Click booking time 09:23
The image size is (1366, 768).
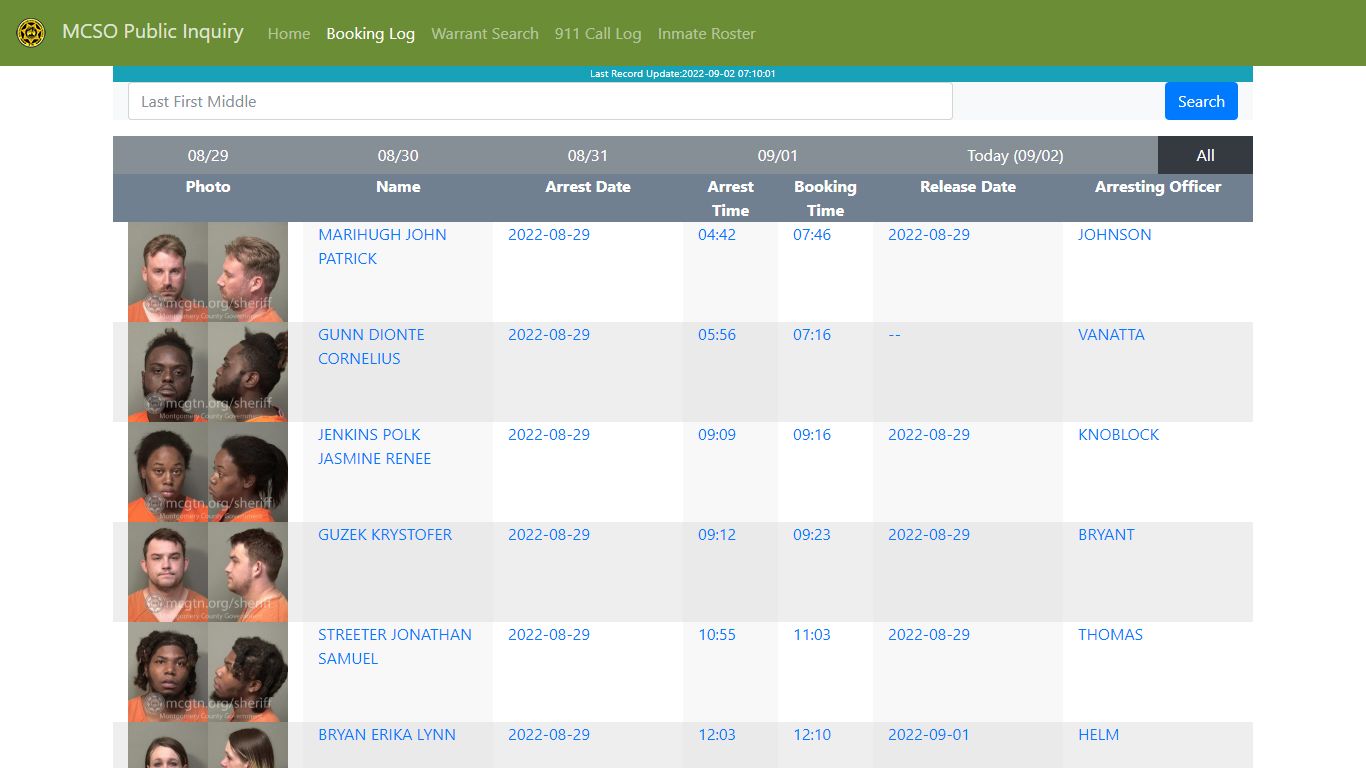[812, 534]
